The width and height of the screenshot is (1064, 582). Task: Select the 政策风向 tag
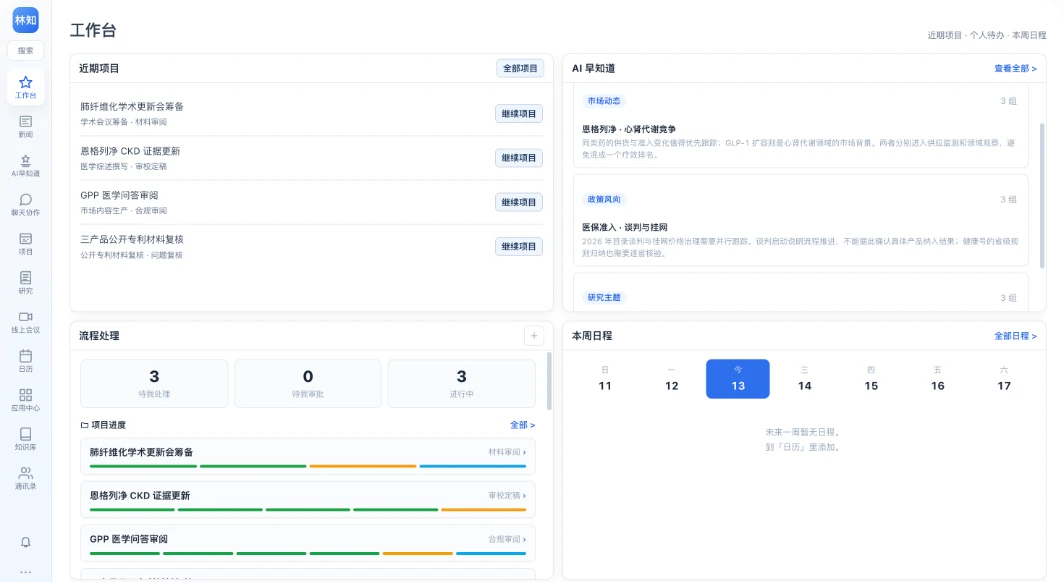(x=603, y=199)
